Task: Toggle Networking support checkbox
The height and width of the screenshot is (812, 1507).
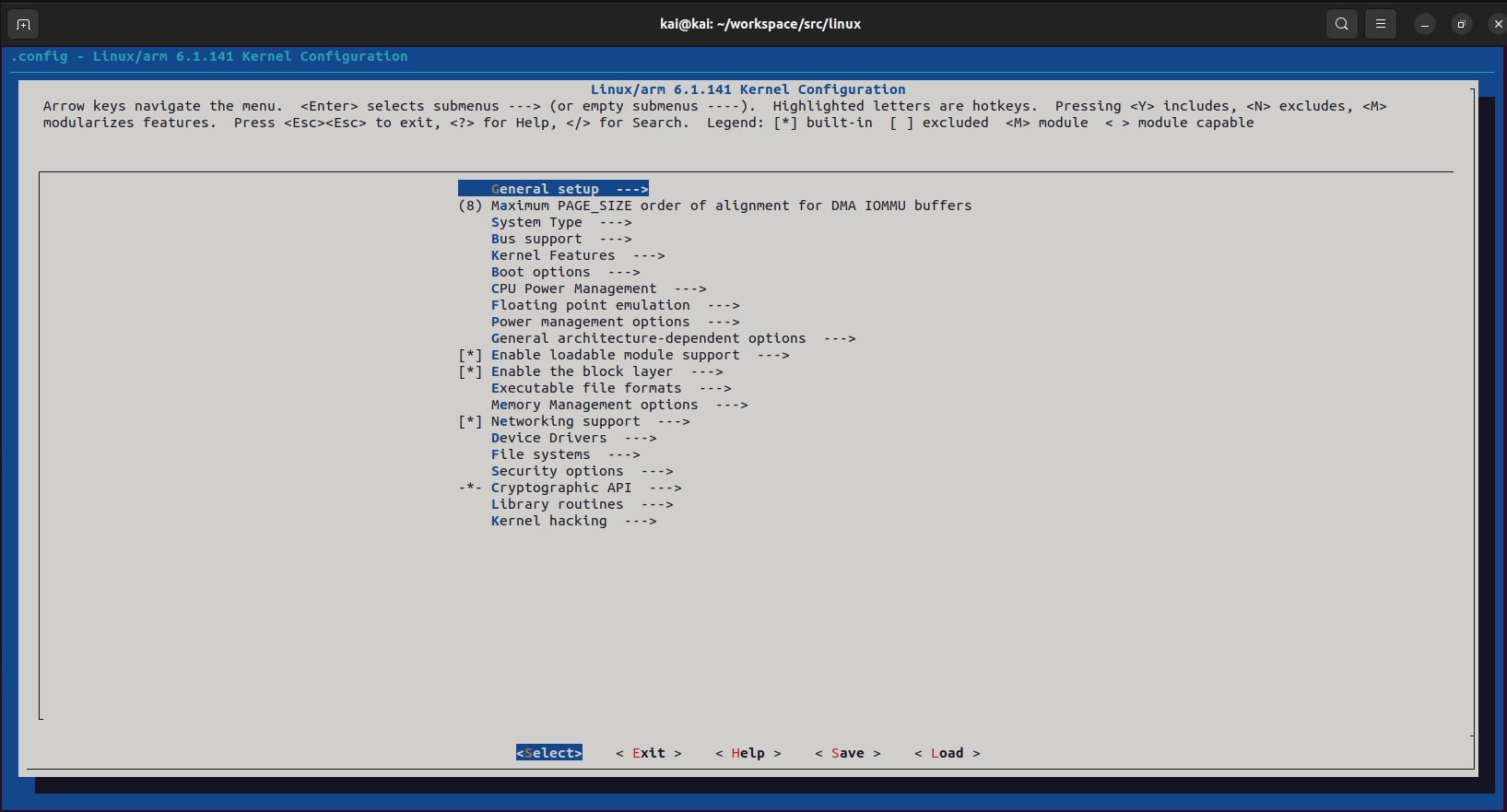Action: tap(470, 421)
